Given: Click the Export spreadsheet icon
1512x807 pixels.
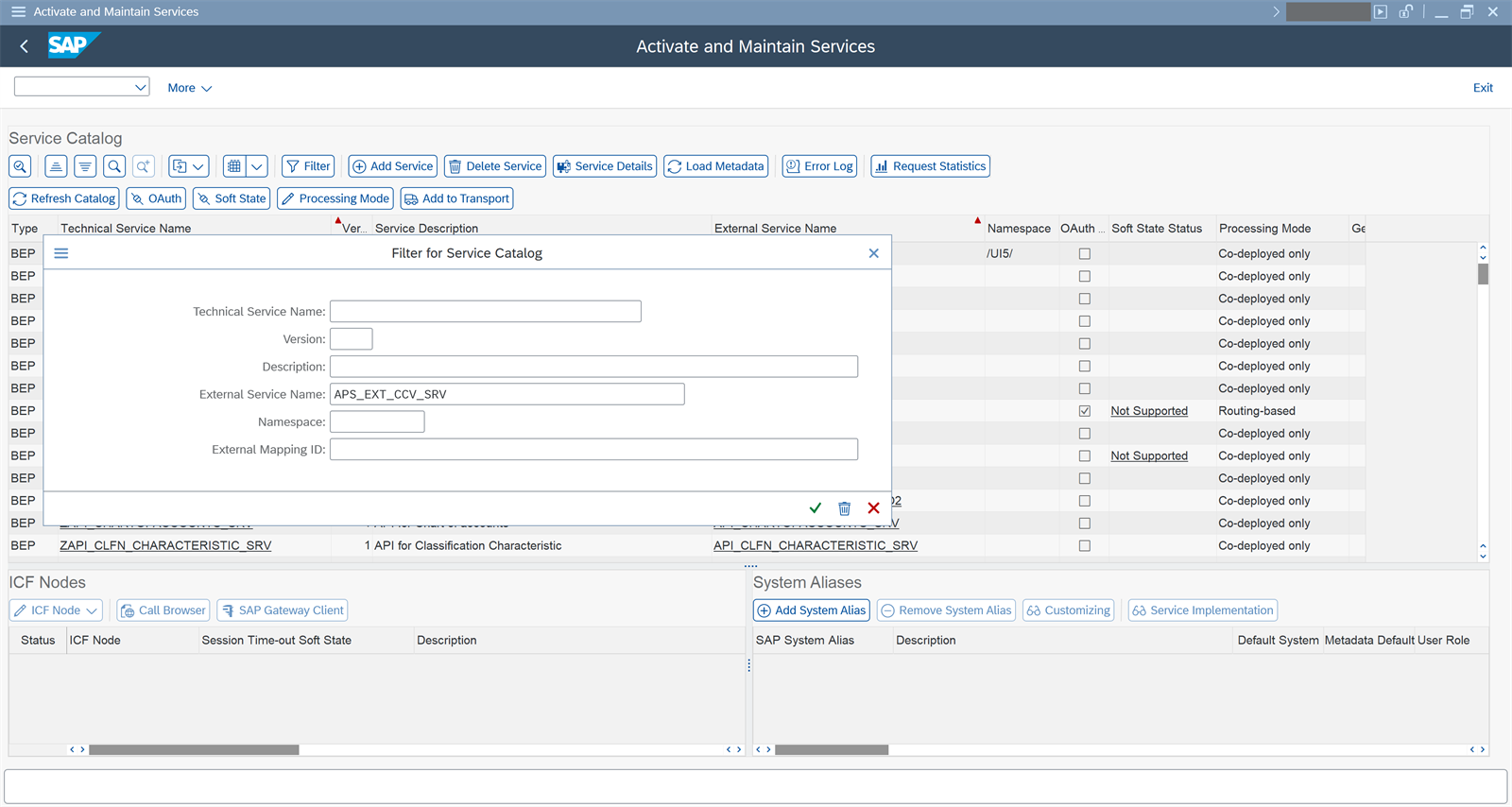Looking at the screenshot, I should click(180, 166).
